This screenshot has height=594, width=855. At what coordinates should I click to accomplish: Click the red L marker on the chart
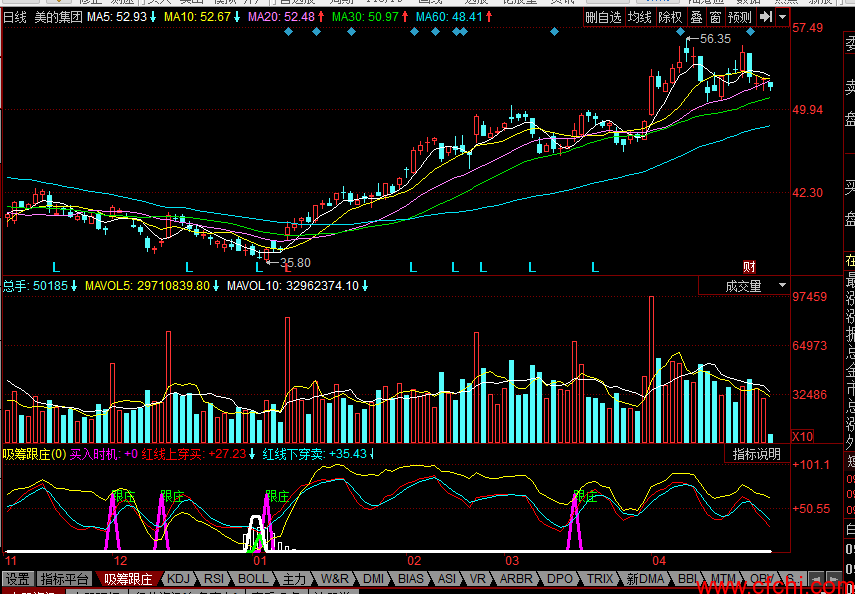point(288,267)
